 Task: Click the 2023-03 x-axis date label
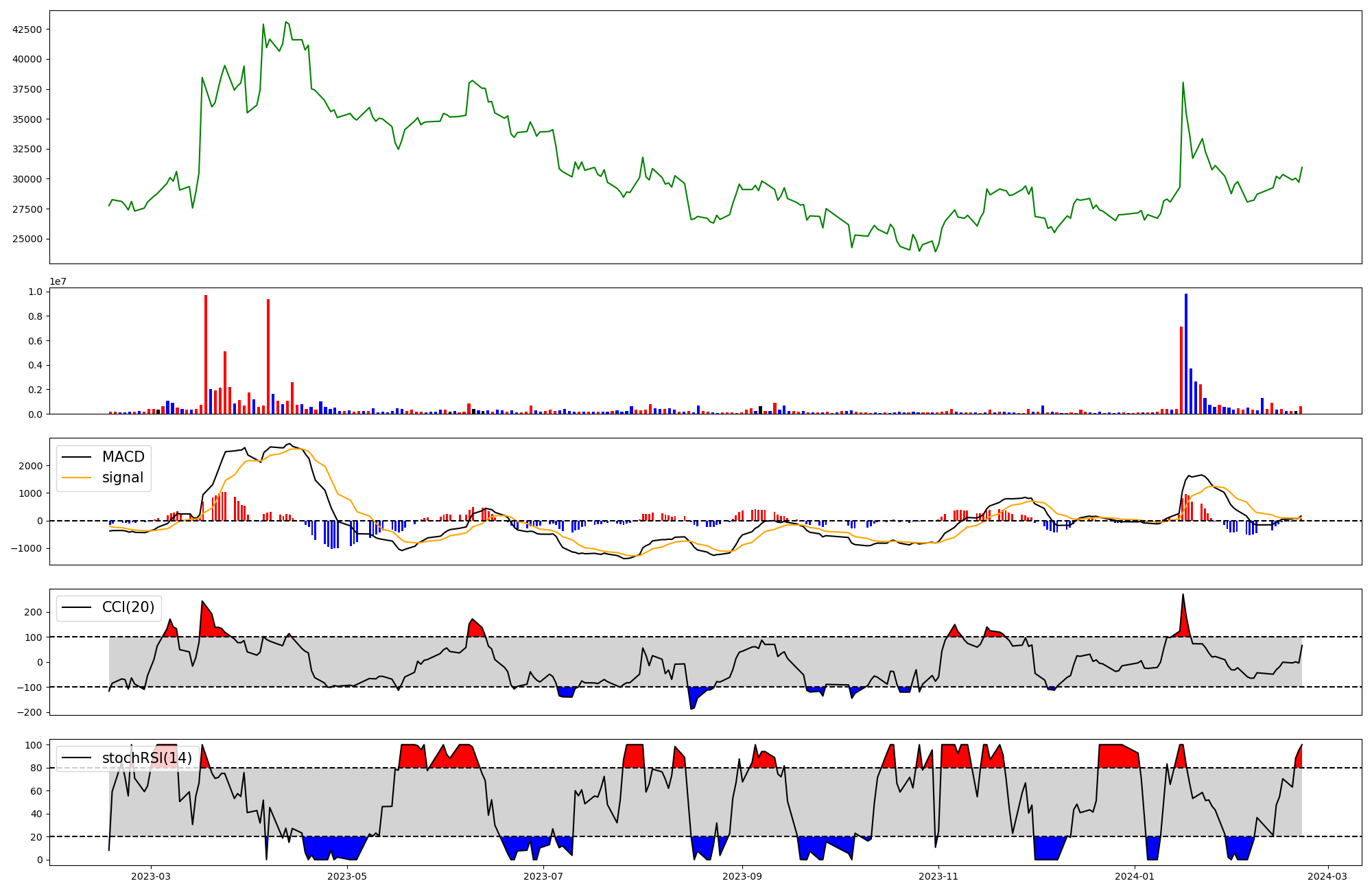(x=151, y=876)
